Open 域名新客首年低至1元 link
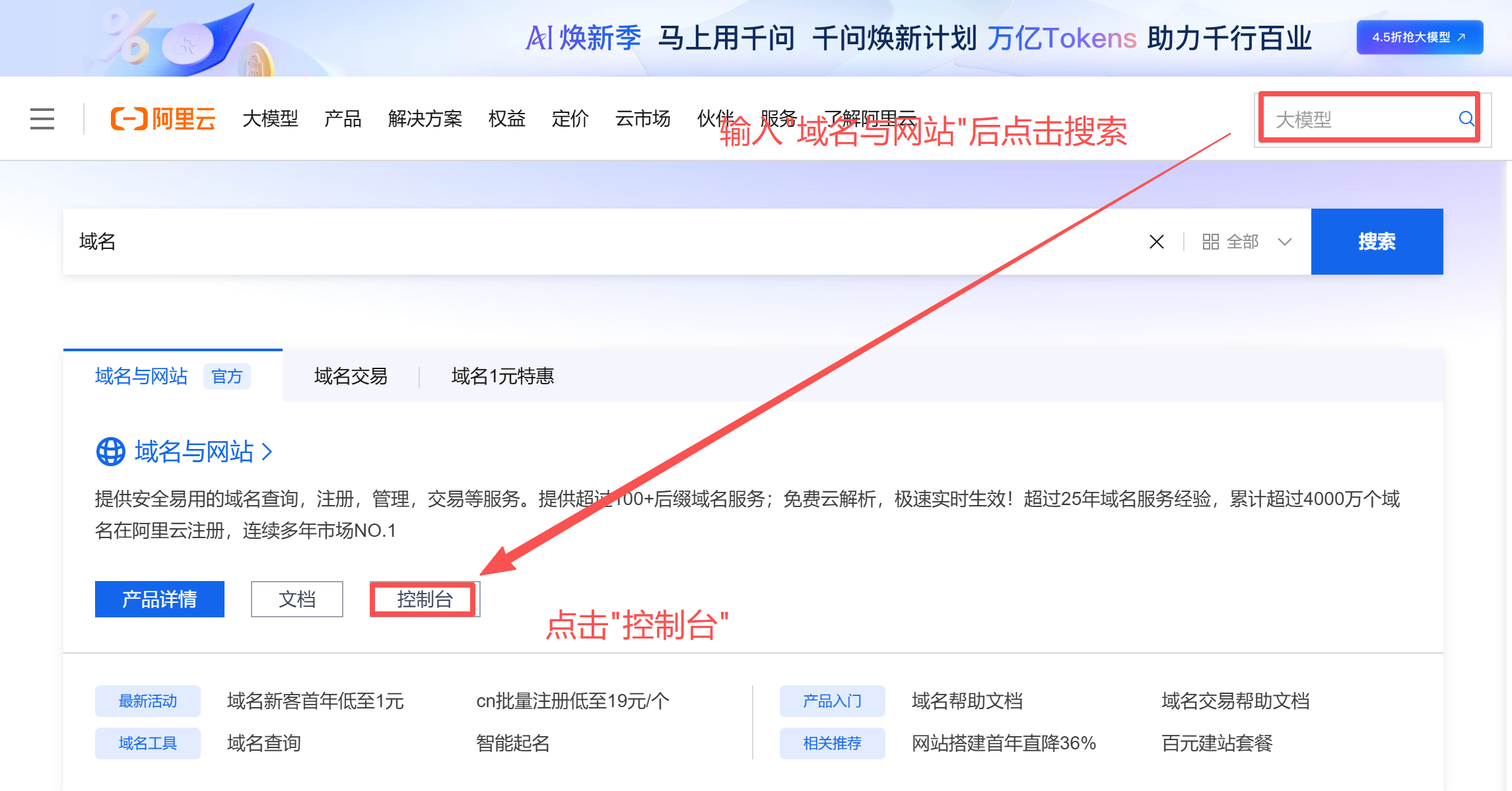The height and width of the screenshot is (791, 1512). coord(316,701)
